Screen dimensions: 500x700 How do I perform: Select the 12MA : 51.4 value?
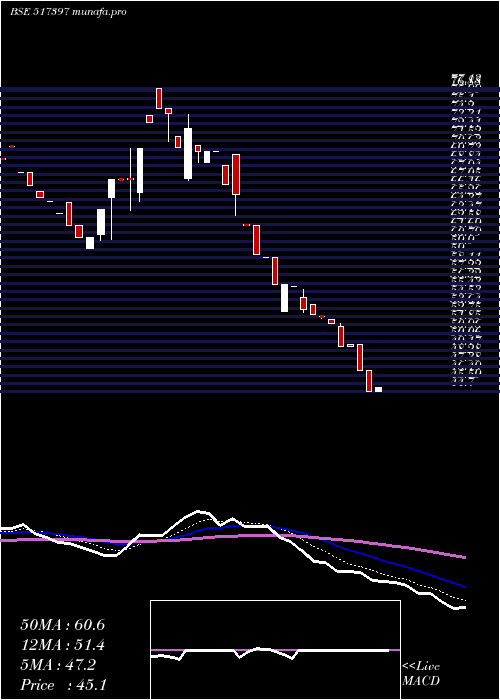(x=63, y=645)
